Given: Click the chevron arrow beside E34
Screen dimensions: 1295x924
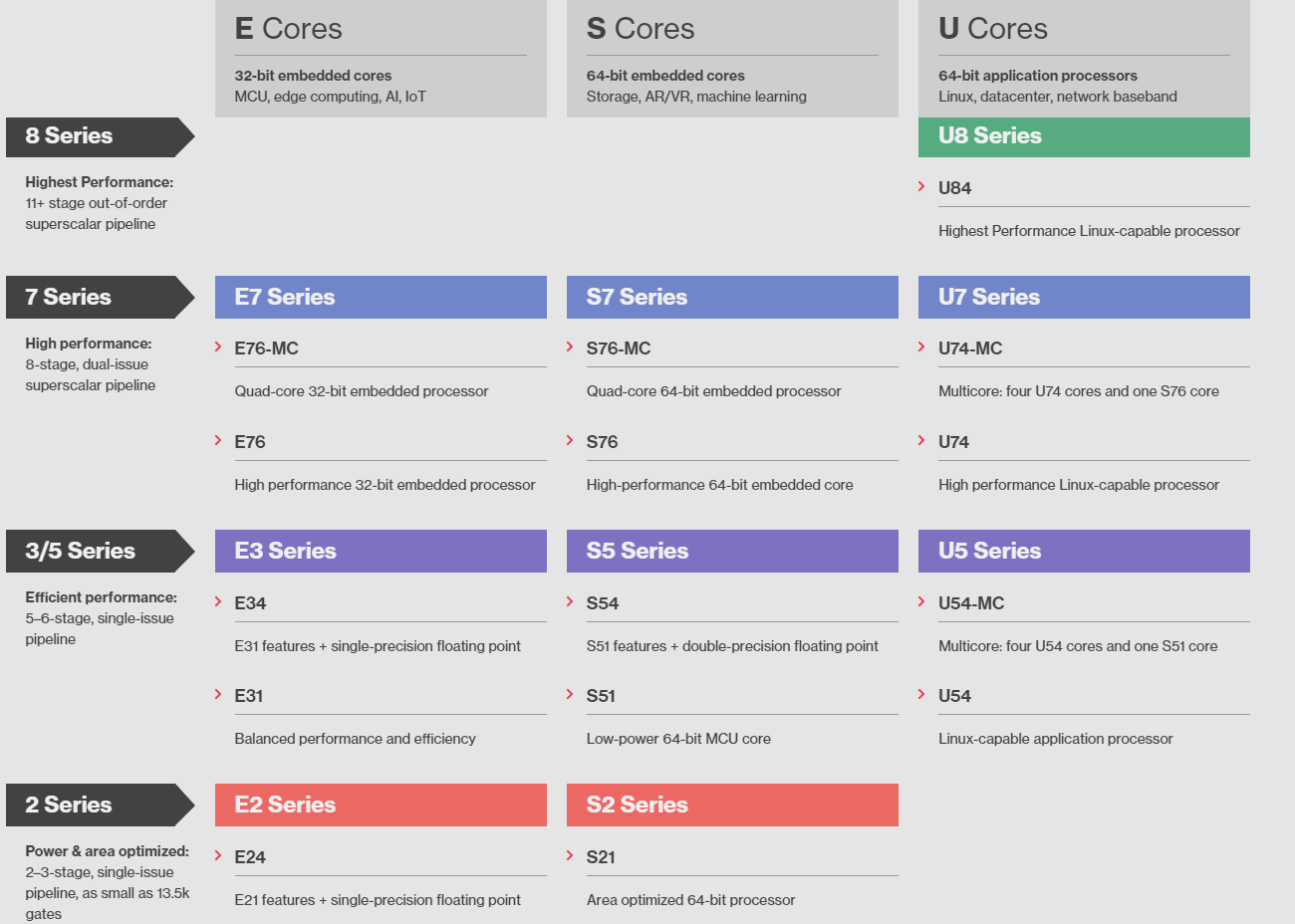Looking at the screenshot, I should [218, 601].
